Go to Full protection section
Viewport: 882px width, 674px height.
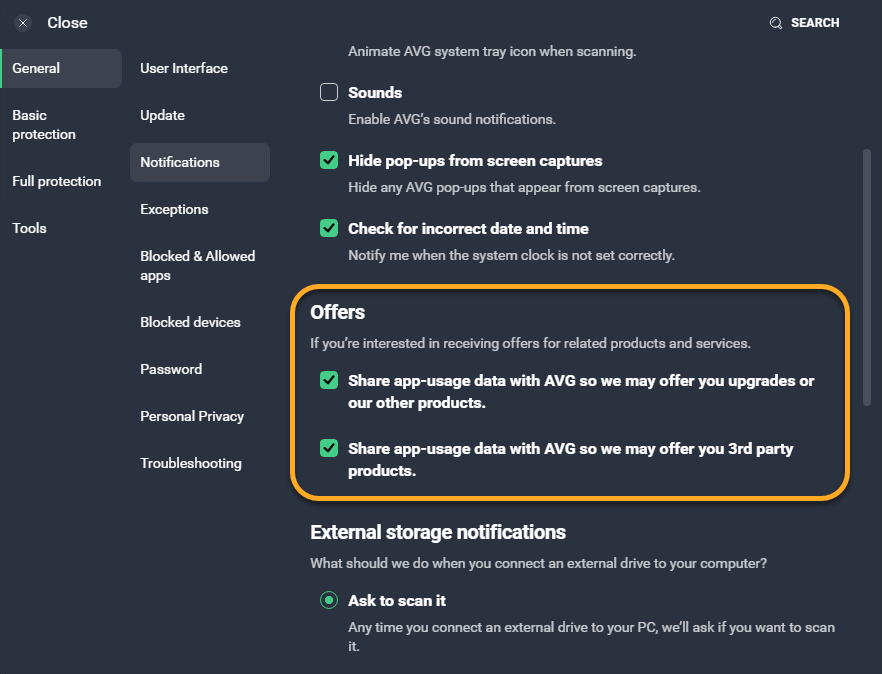pyautogui.click(x=57, y=182)
